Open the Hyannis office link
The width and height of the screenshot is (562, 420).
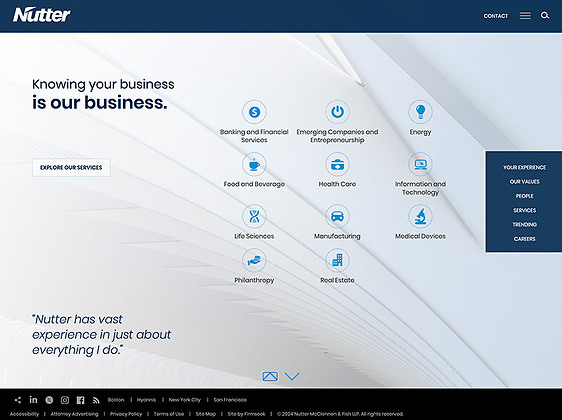coord(146,400)
